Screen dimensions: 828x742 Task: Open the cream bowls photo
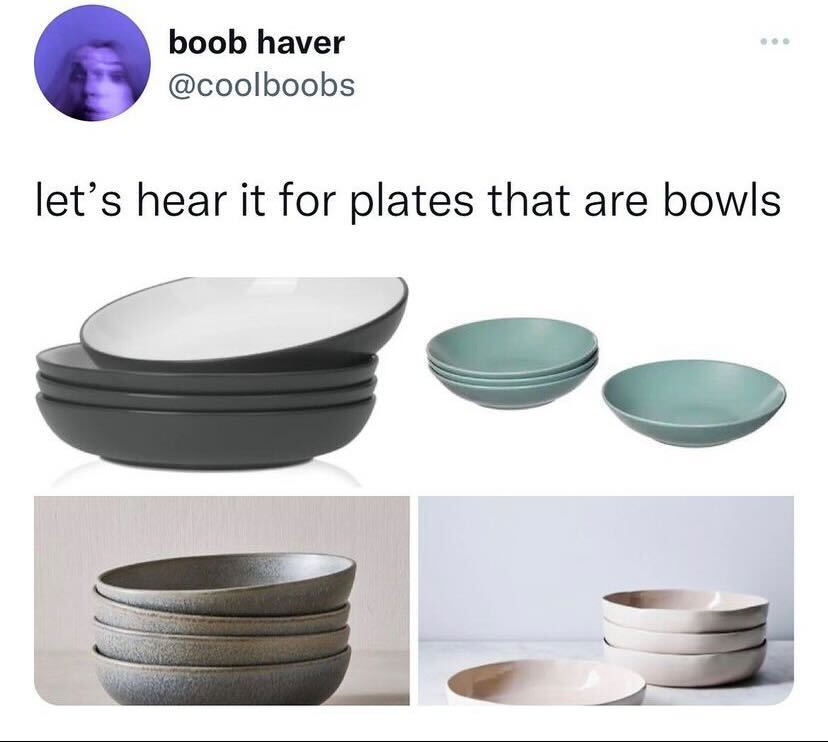606,600
